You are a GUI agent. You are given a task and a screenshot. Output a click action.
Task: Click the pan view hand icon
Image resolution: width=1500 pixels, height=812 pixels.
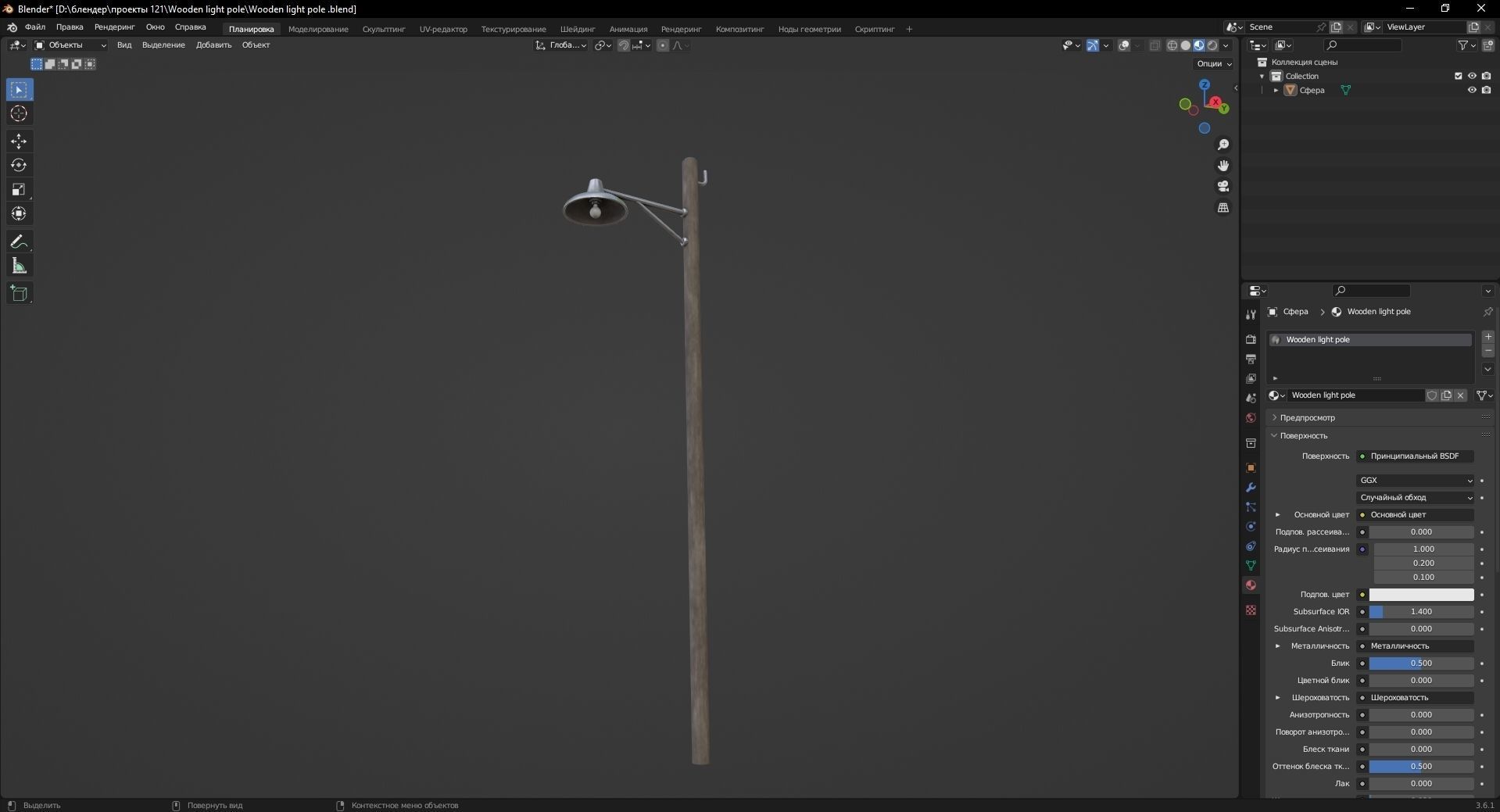coord(1223,166)
